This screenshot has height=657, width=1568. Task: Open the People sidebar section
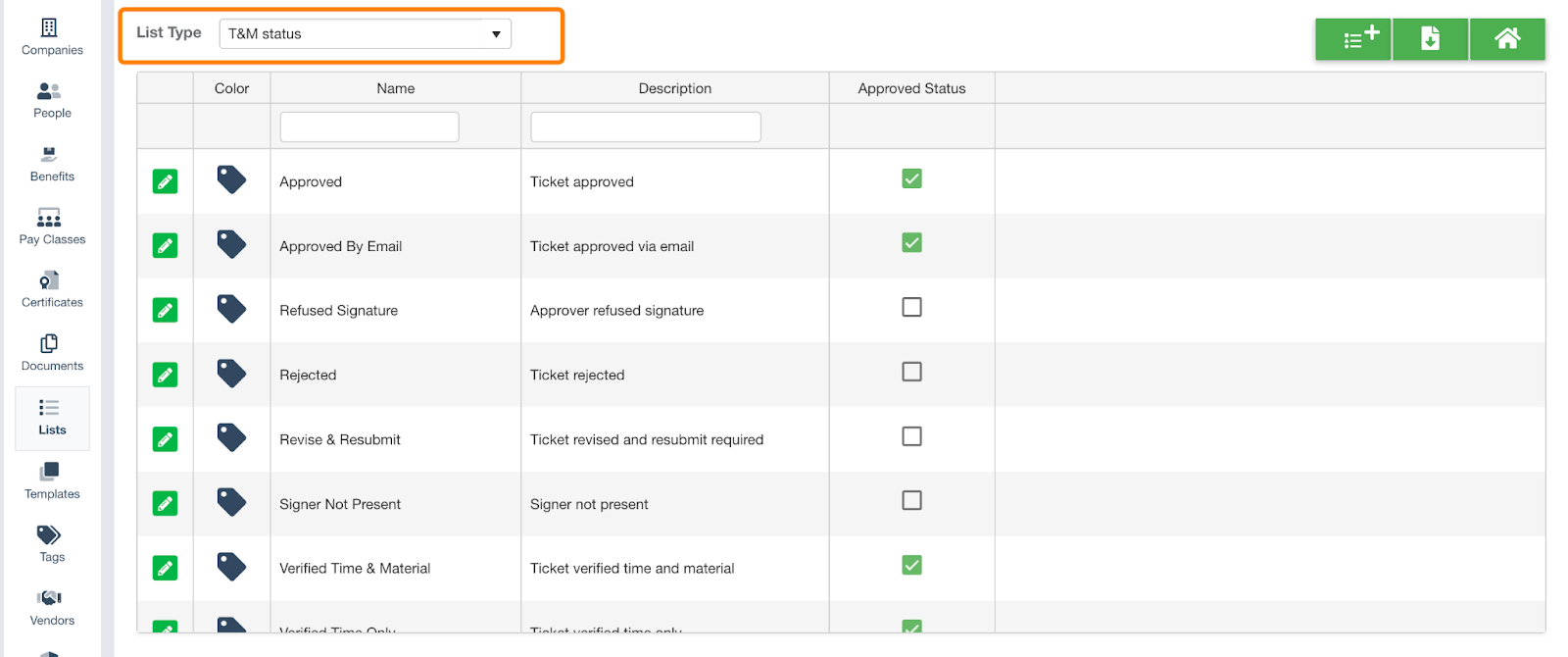[x=52, y=100]
